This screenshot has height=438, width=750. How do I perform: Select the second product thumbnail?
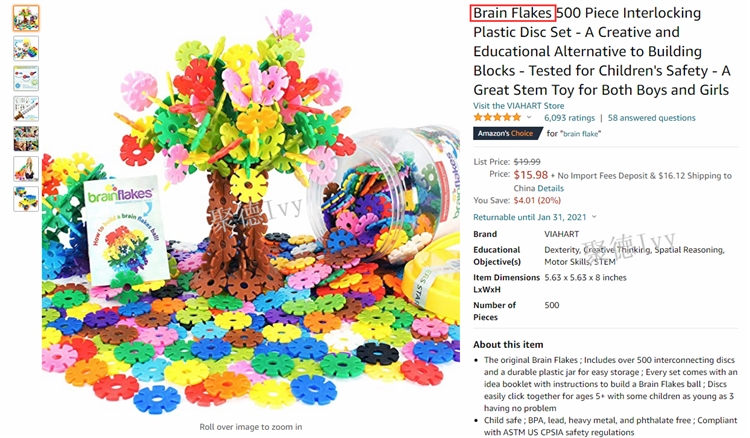(26, 48)
